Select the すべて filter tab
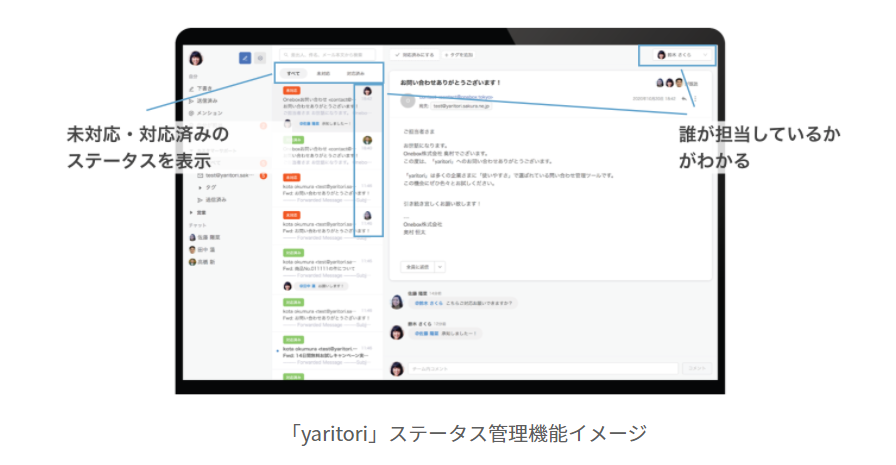 (293, 74)
